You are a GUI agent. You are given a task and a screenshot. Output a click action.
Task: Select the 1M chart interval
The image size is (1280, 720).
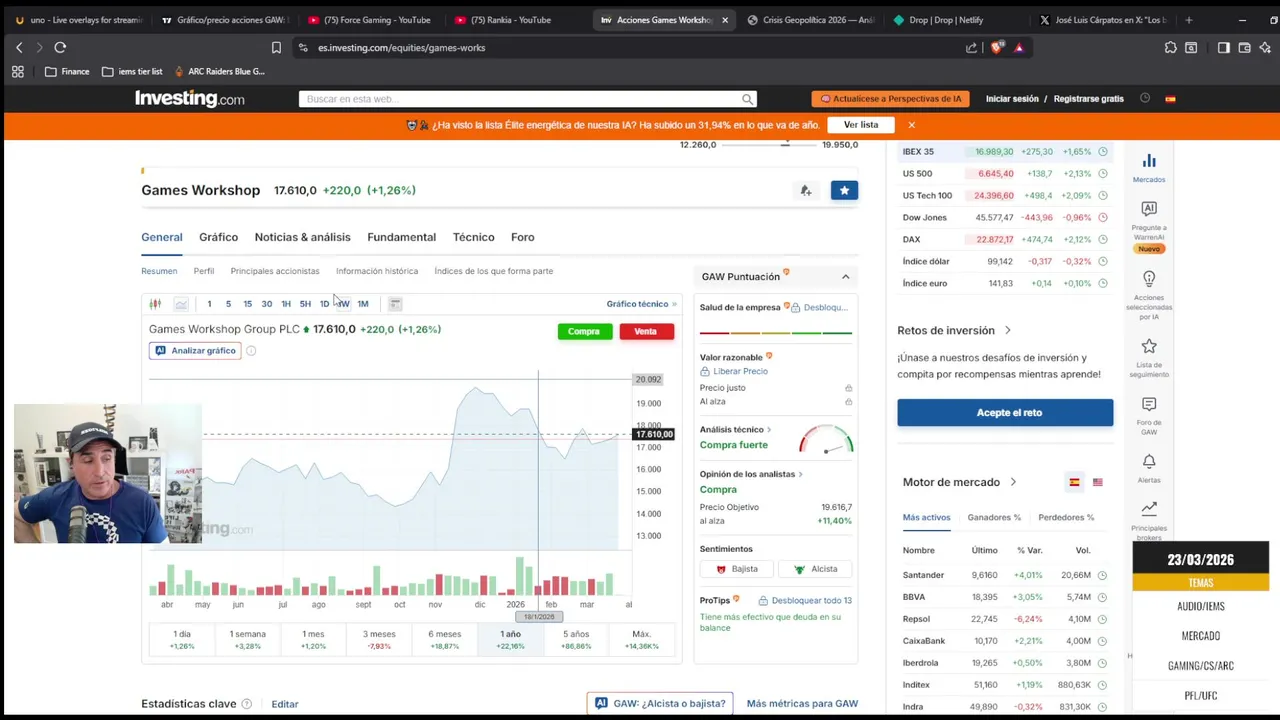click(362, 304)
